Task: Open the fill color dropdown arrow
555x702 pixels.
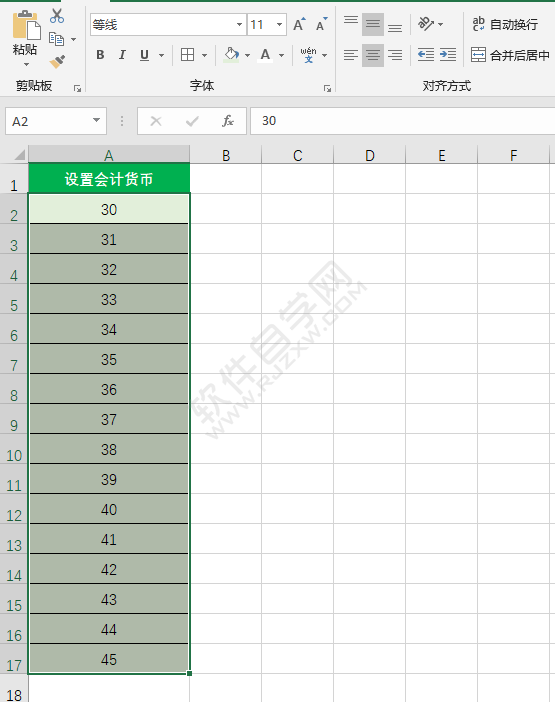Action: pyautogui.click(x=248, y=56)
